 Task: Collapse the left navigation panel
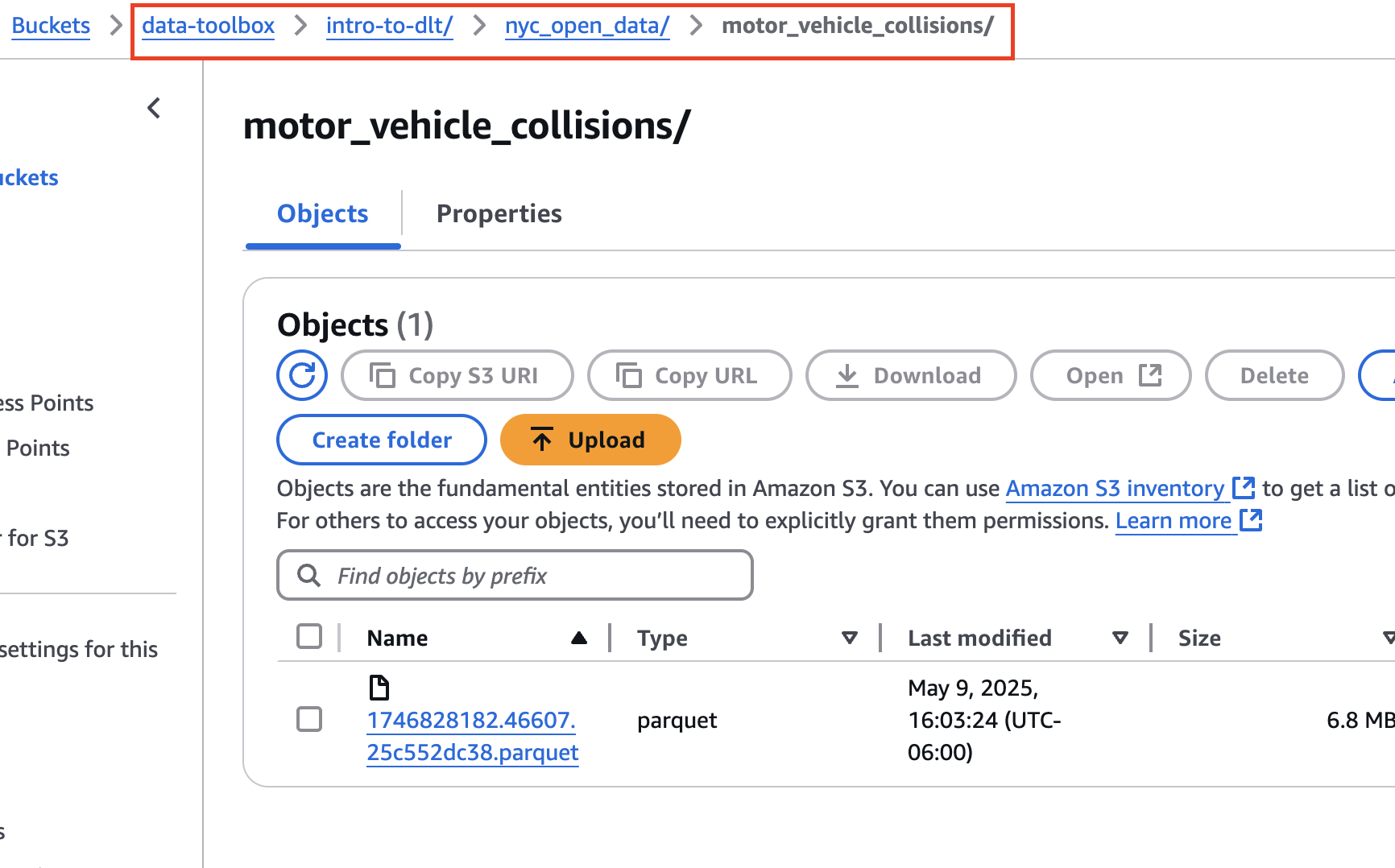tap(153, 107)
